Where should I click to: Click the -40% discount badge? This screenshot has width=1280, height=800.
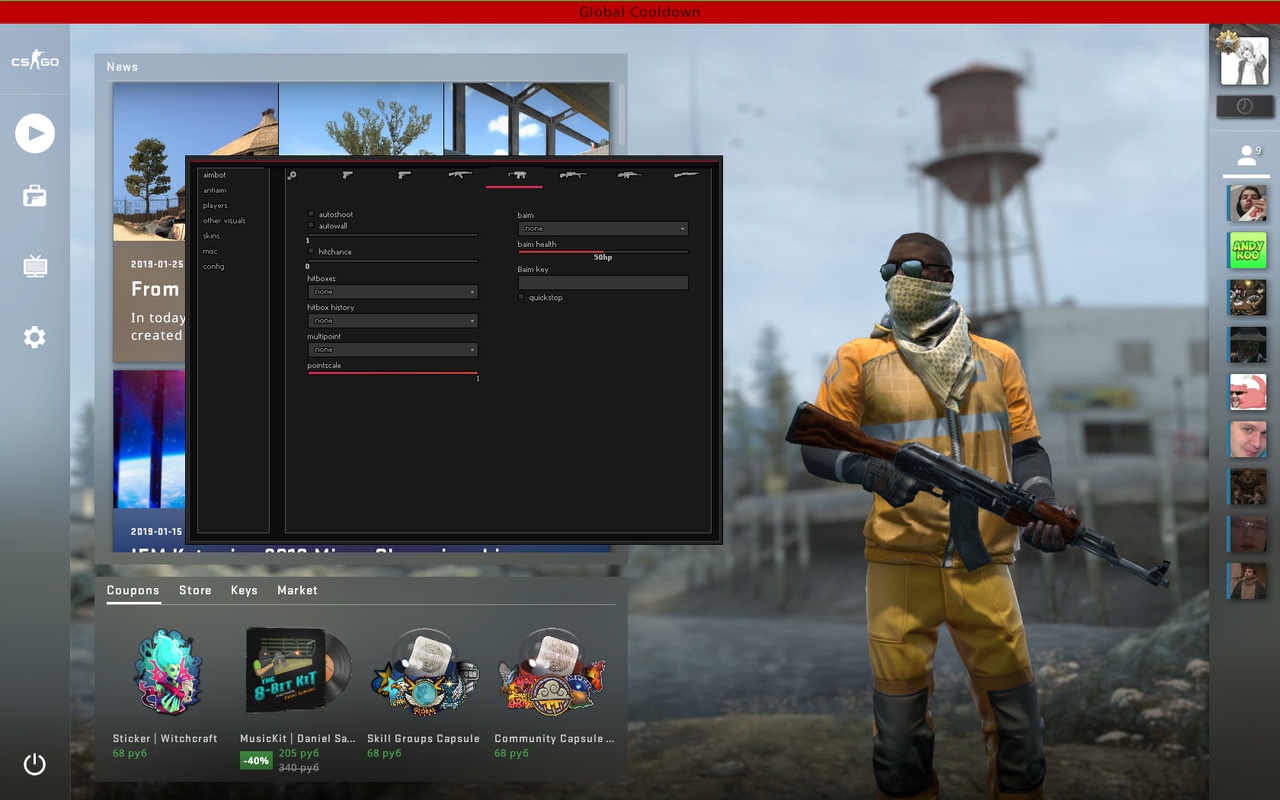256,760
